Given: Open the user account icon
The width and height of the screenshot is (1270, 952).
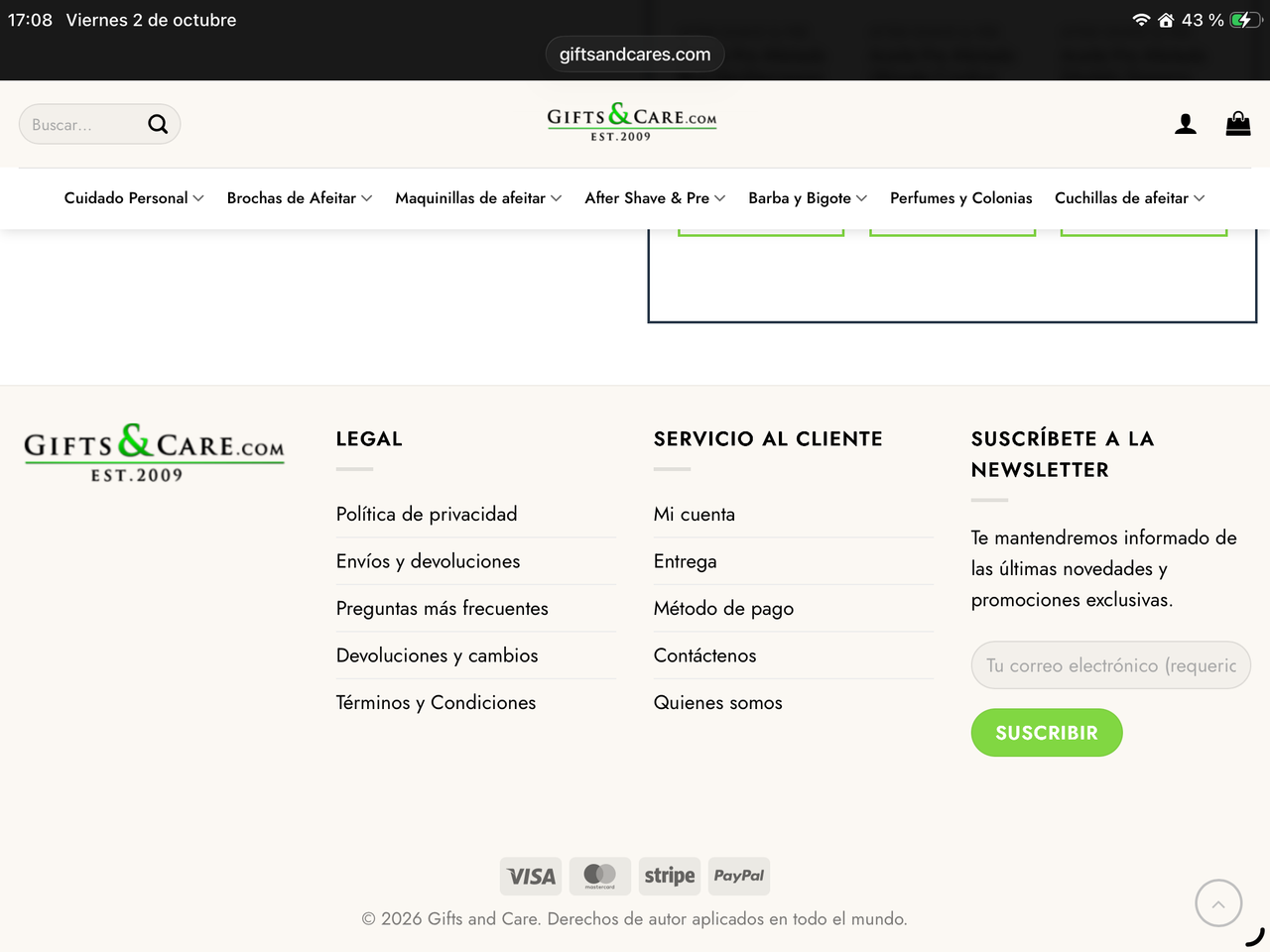Looking at the screenshot, I should coord(1186,124).
